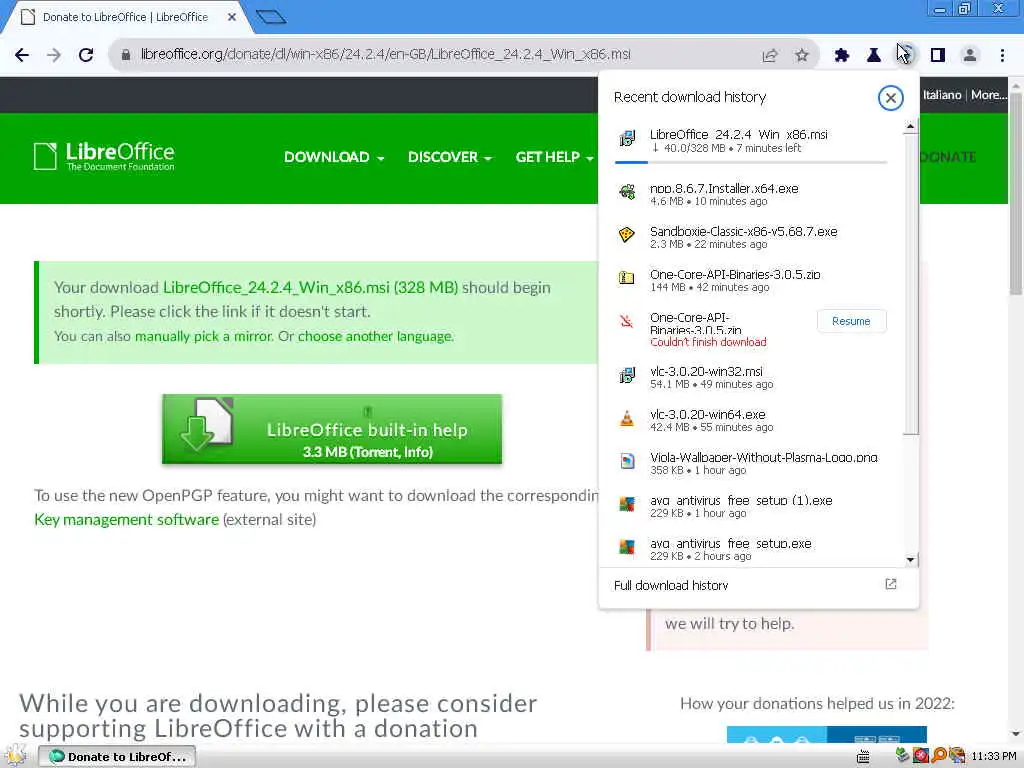Open the Extensions puzzle icon
The height and width of the screenshot is (768, 1024).
(x=841, y=56)
